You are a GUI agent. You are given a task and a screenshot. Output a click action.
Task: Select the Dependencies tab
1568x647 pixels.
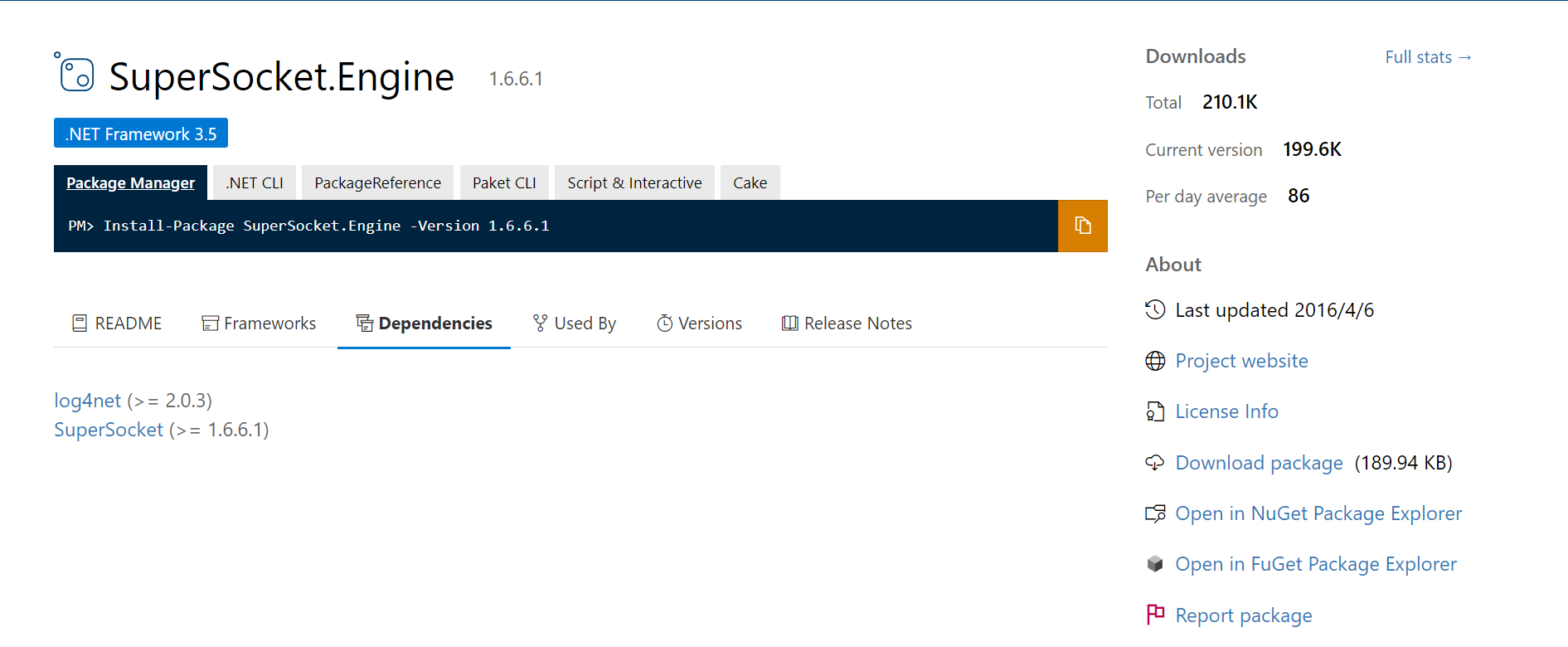point(424,323)
